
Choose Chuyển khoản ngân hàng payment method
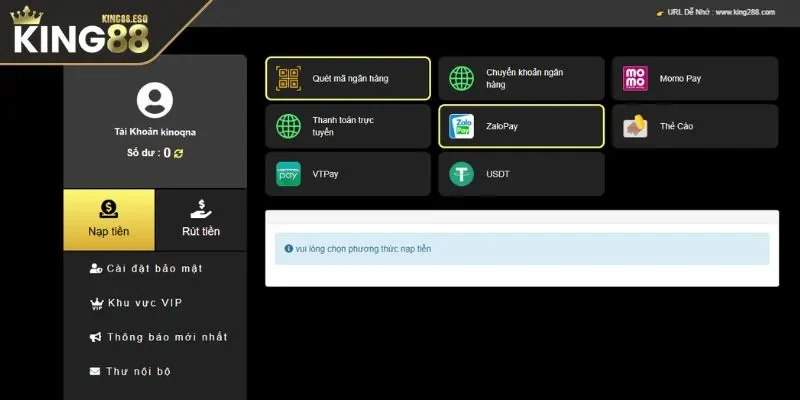[x=521, y=79]
